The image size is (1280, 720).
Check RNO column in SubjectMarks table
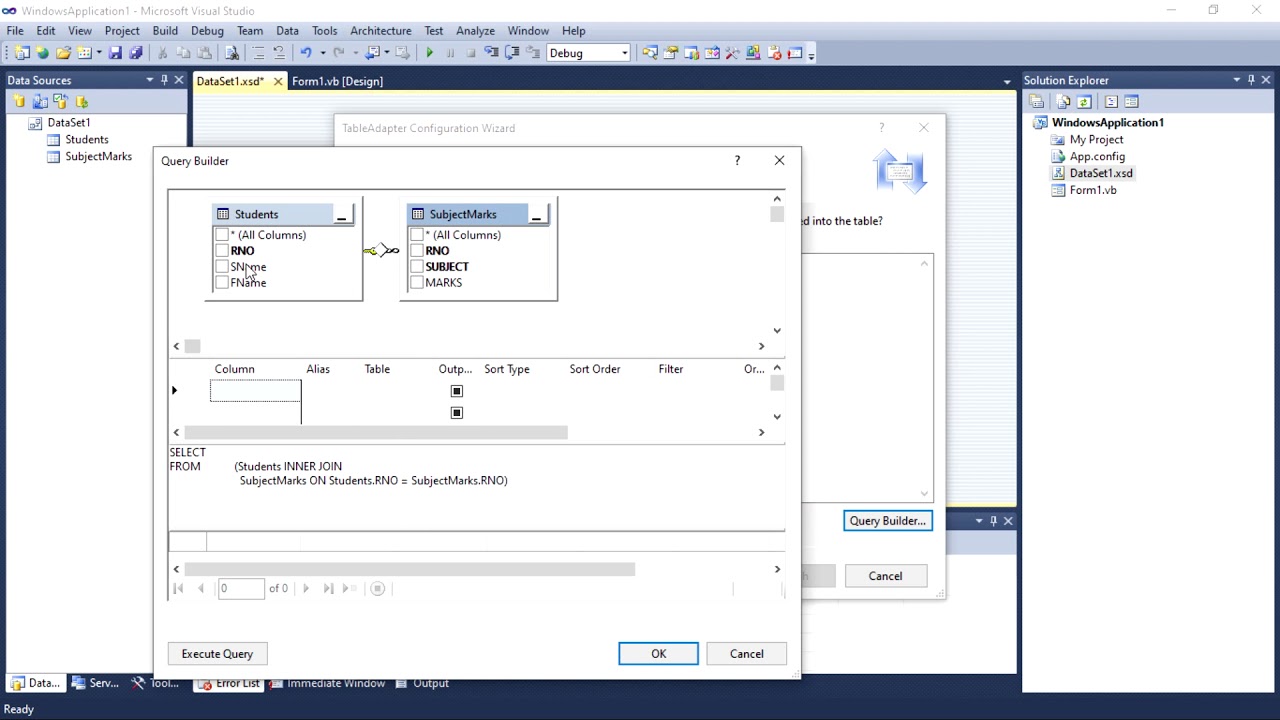[x=417, y=251]
